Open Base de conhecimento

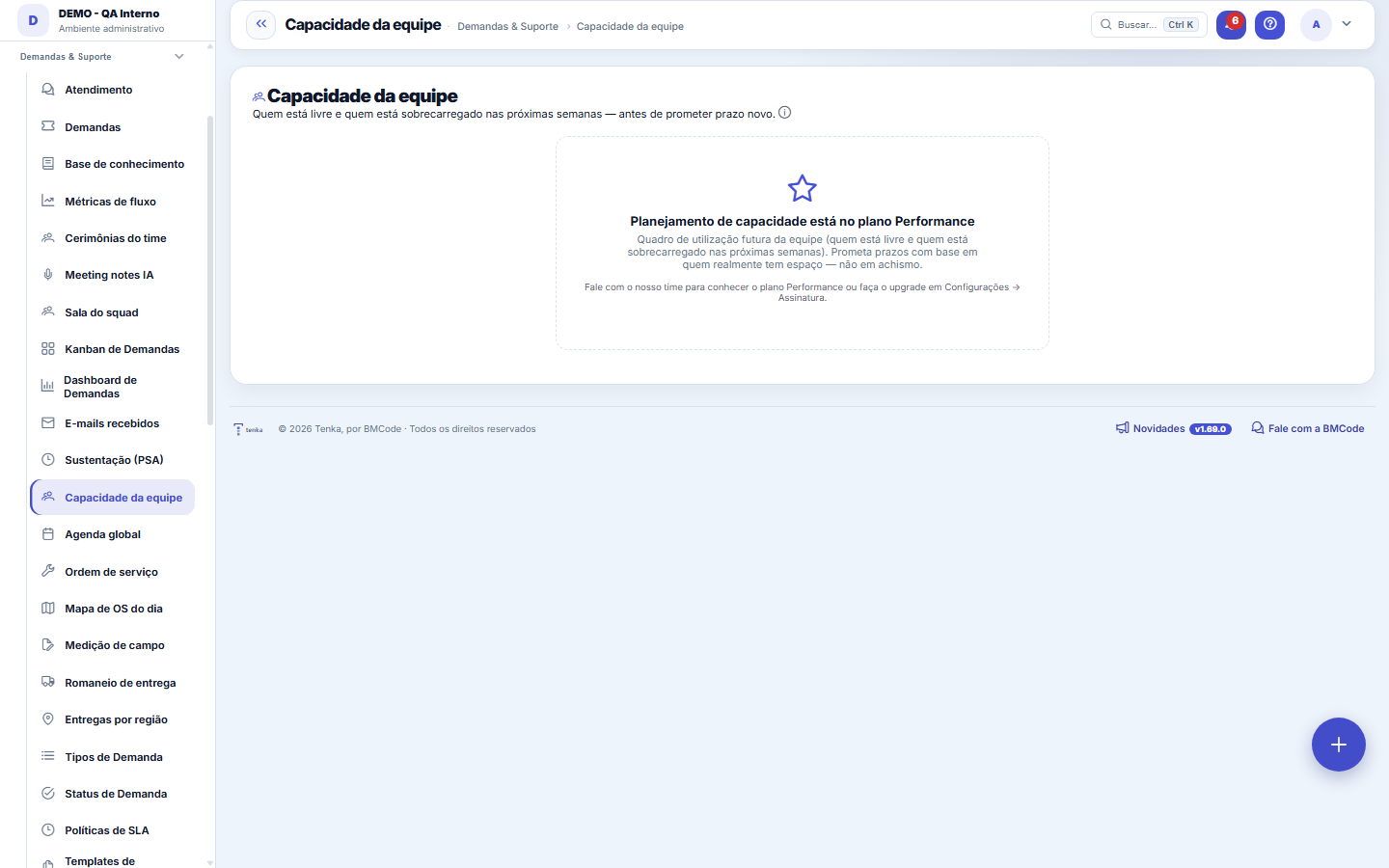(x=112, y=164)
